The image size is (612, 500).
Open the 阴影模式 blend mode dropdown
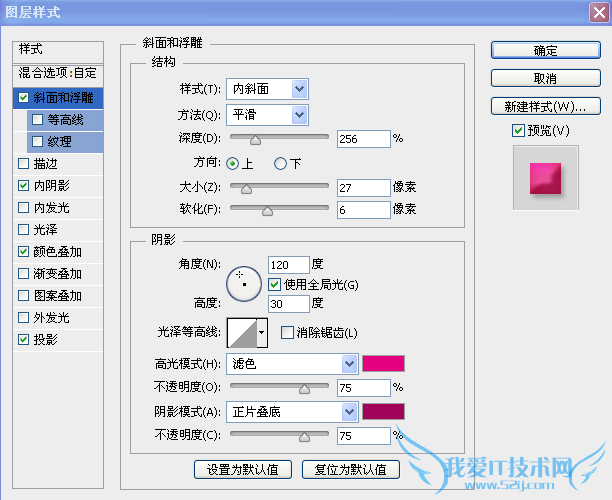(292, 412)
